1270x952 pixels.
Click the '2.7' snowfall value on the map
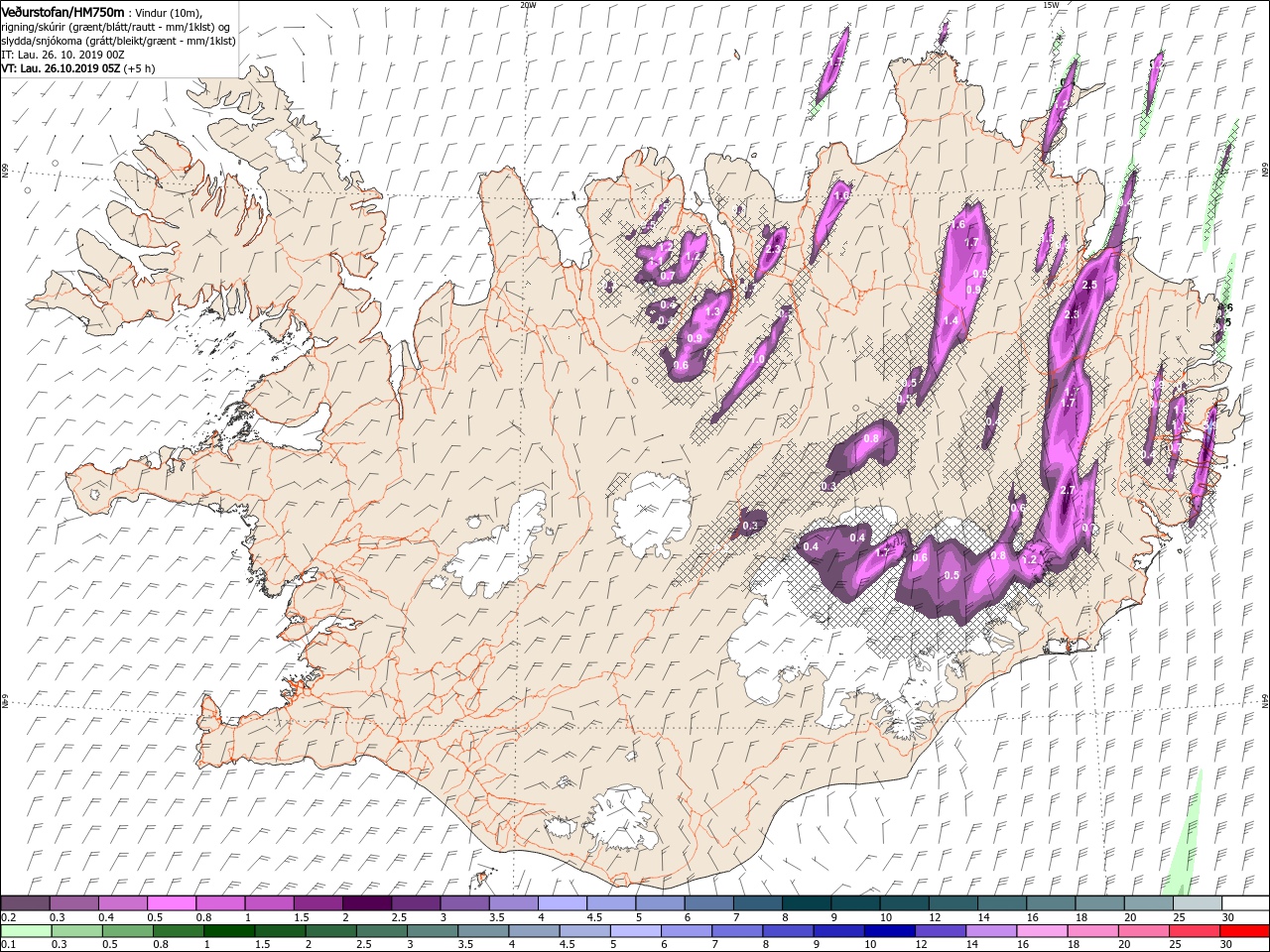click(x=1069, y=491)
